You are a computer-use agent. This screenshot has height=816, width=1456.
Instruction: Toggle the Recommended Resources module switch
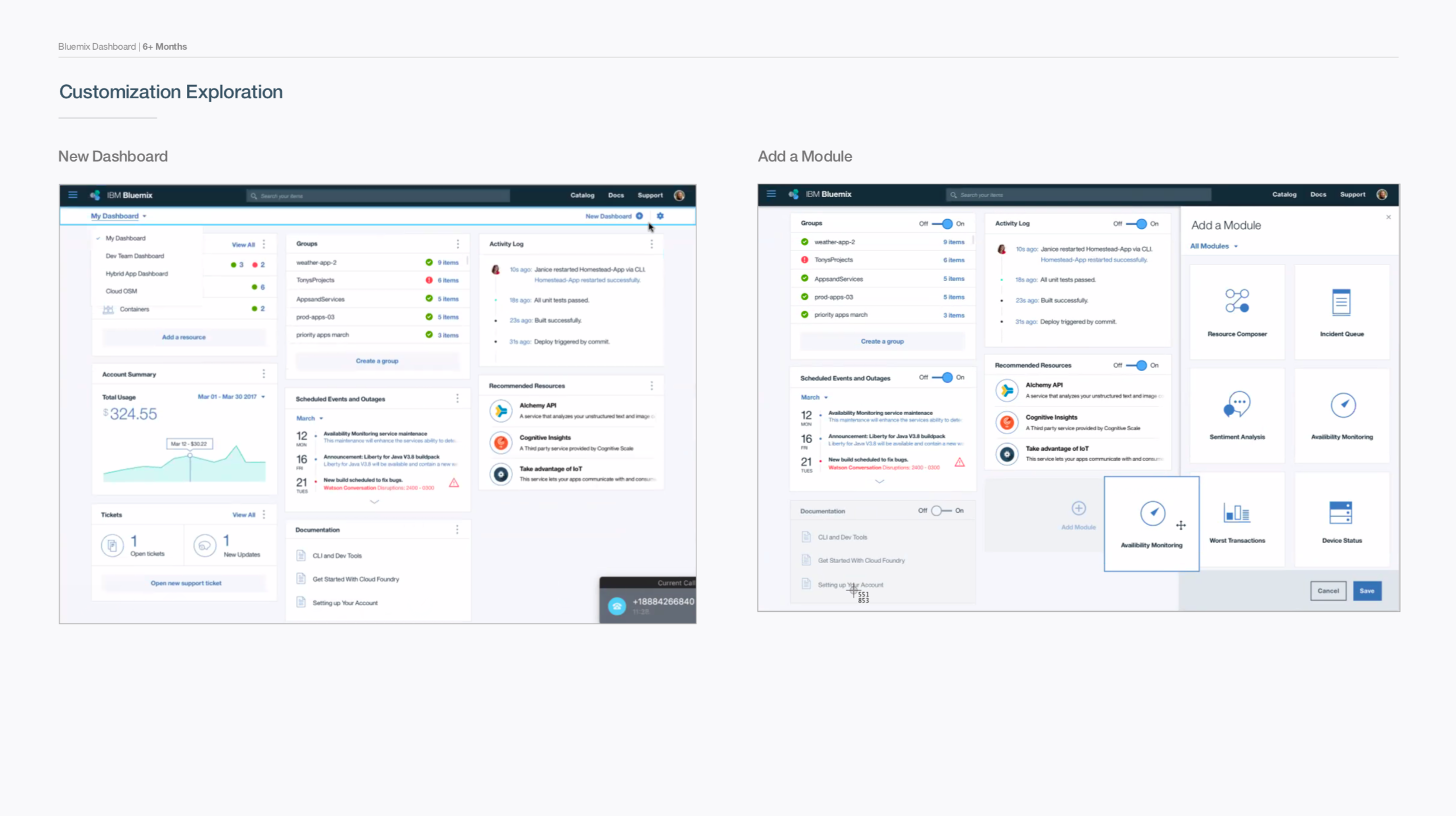tap(1136, 365)
